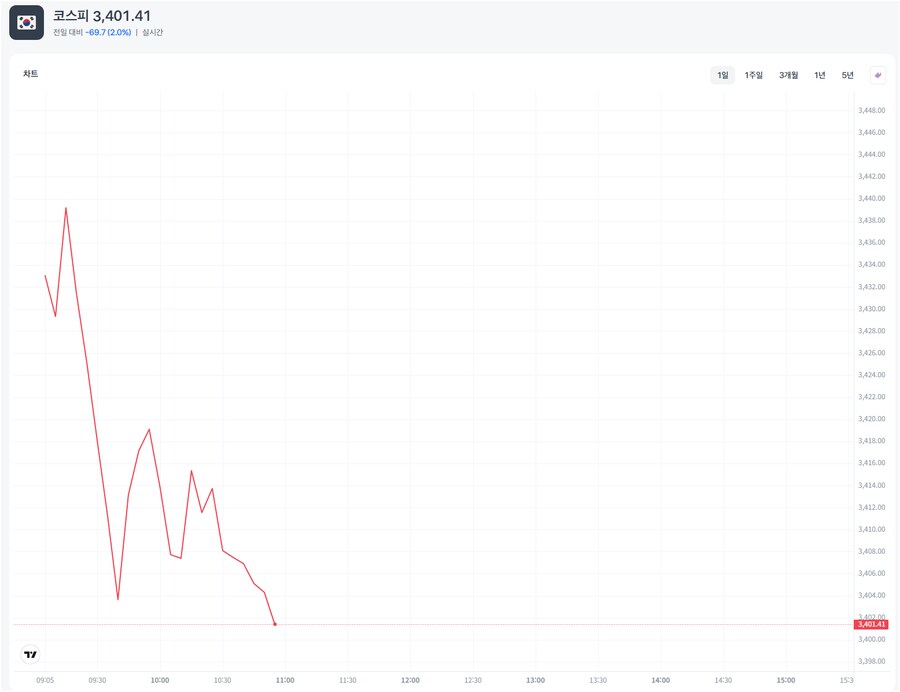Viewport: 900px width, 692px height.
Task: Switch chart to 3개월 range
Action: coord(788,75)
